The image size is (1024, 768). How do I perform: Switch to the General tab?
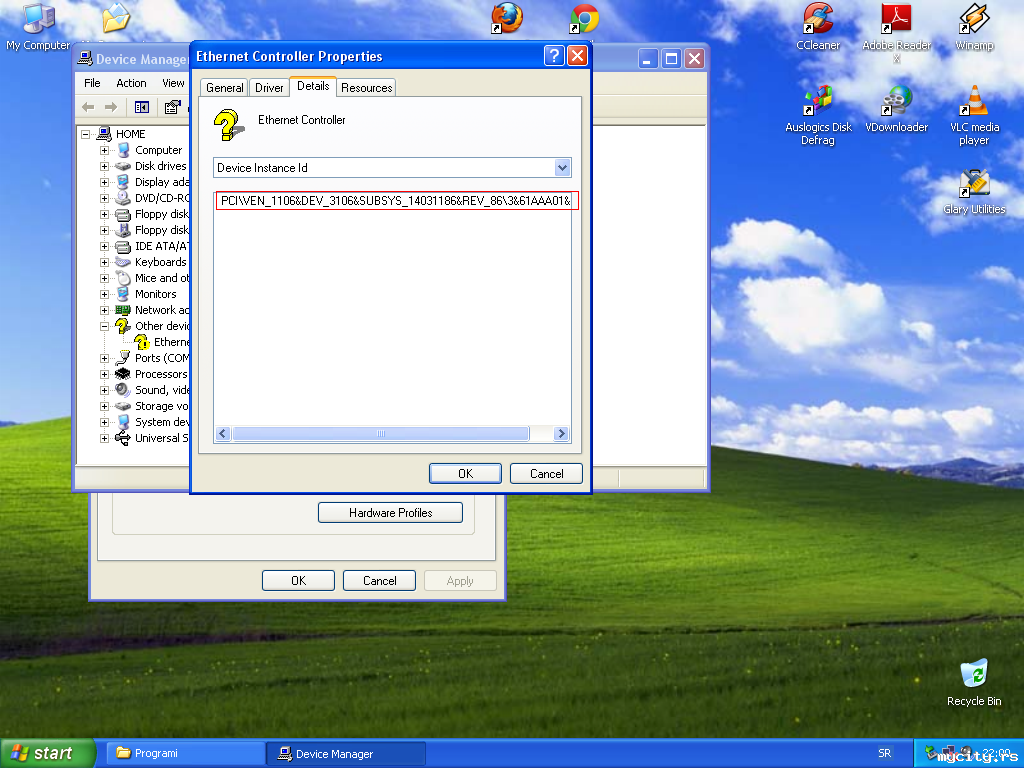coord(224,88)
